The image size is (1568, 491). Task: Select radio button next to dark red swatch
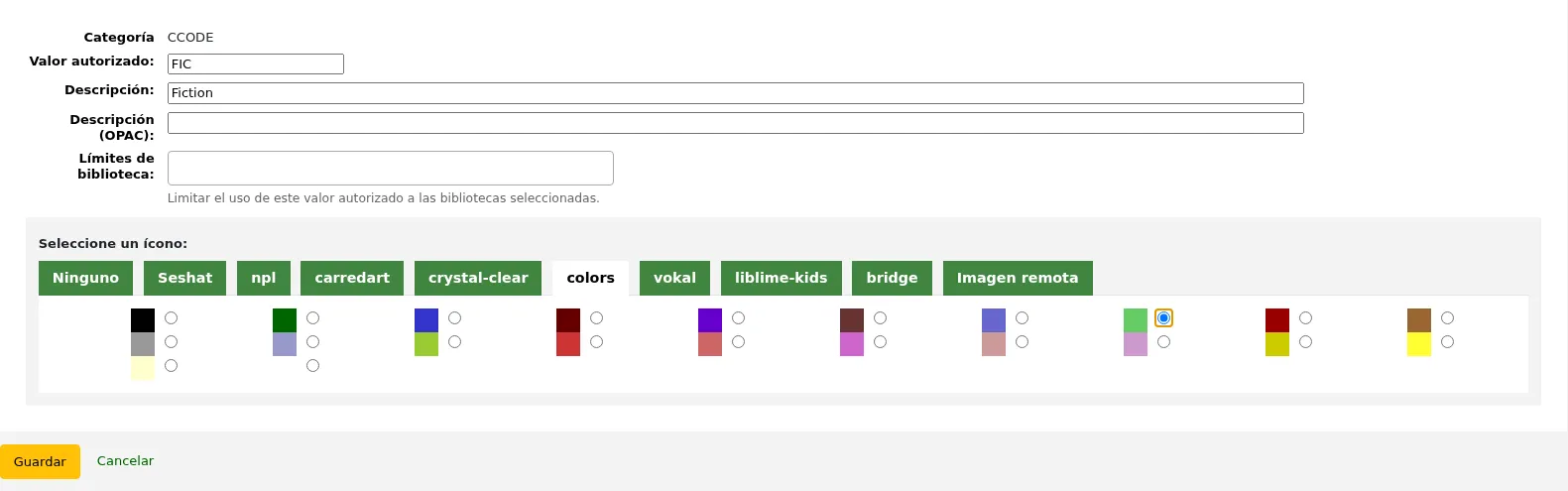click(1305, 318)
